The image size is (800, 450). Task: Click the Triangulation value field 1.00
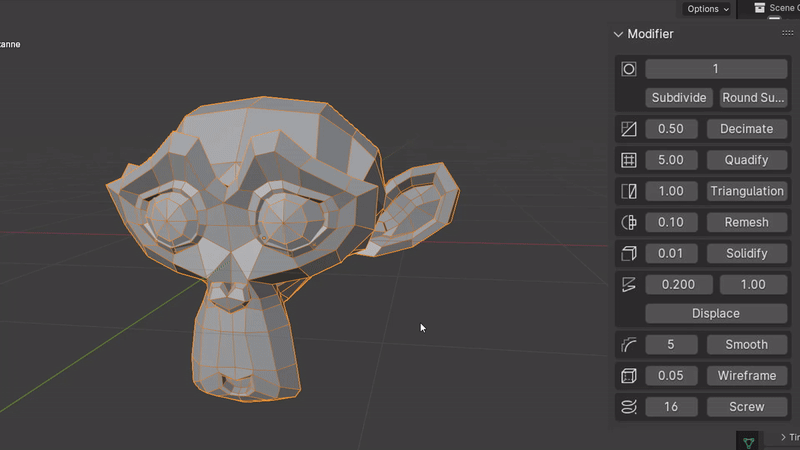point(671,191)
